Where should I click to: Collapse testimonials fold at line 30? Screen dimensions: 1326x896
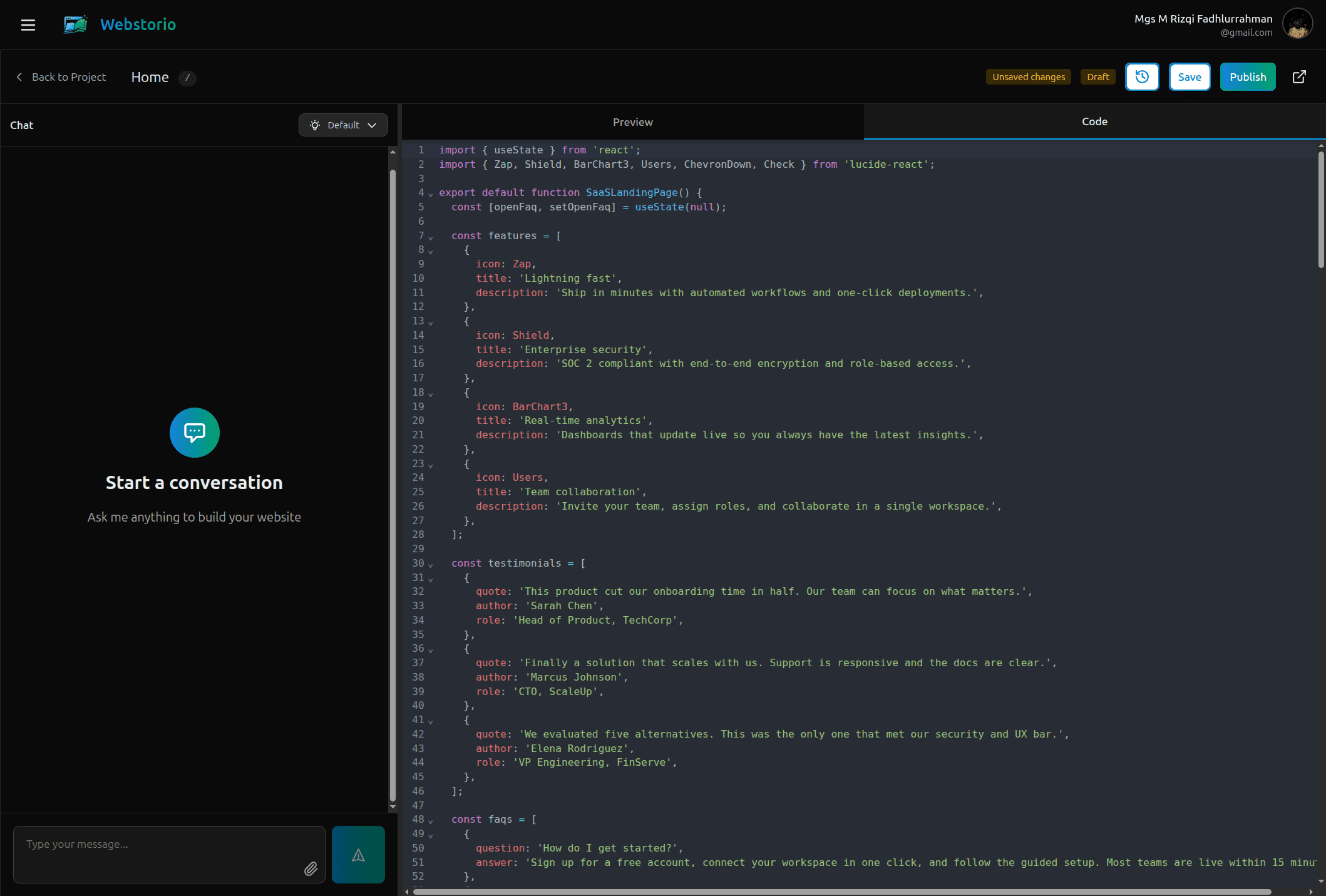click(431, 565)
